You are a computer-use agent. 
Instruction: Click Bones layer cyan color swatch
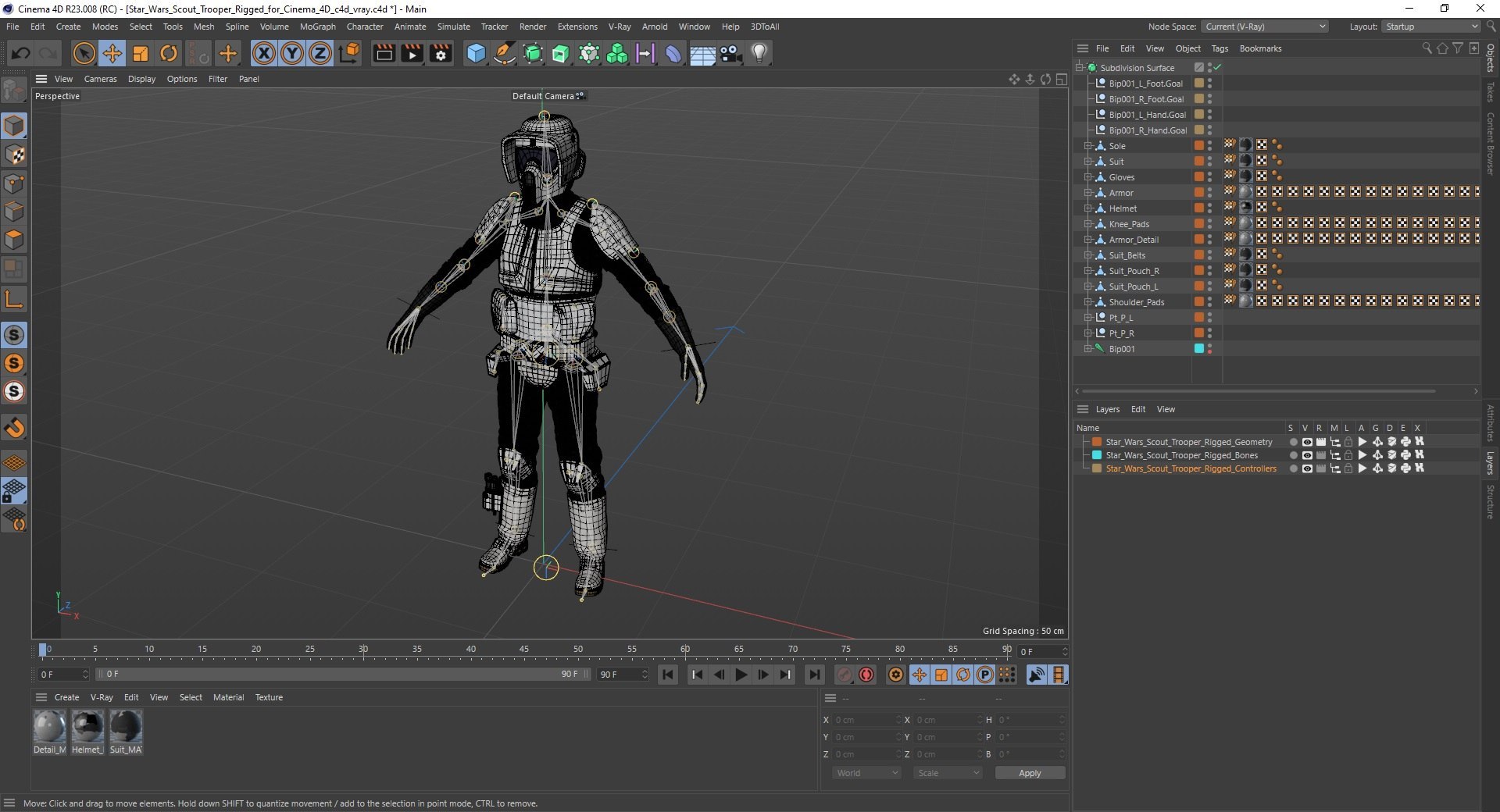pos(1097,455)
